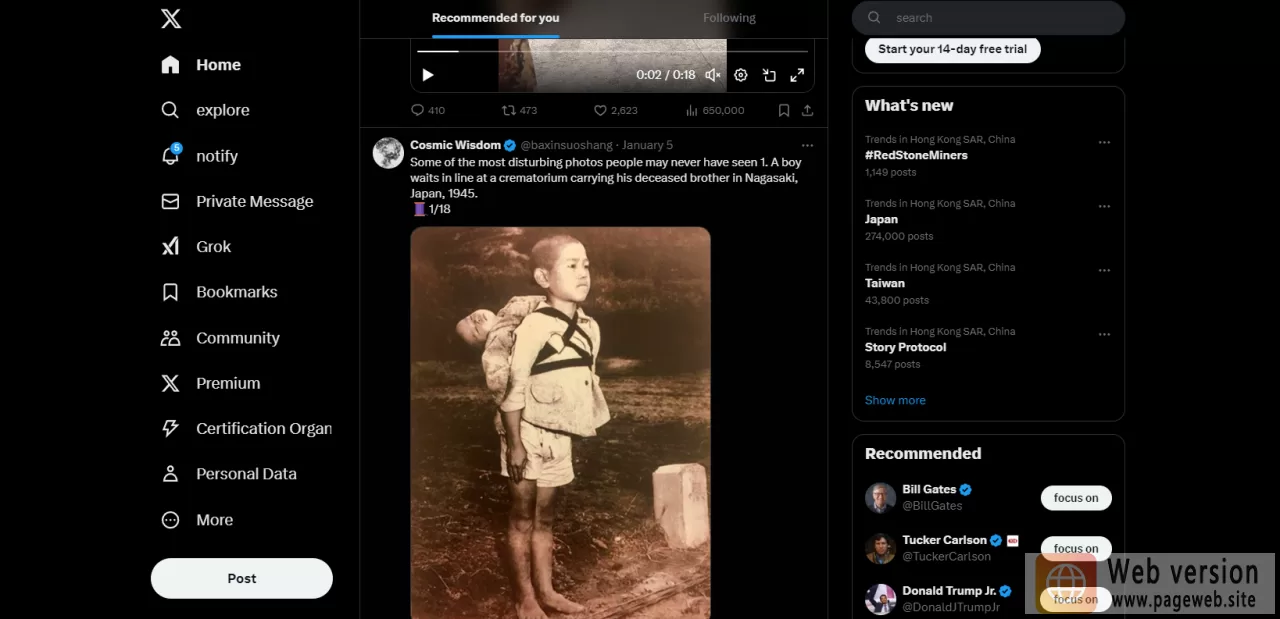Screen dimensions: 1280x619
Task: Click the repost icon showing 473
Action: [509, 110]
